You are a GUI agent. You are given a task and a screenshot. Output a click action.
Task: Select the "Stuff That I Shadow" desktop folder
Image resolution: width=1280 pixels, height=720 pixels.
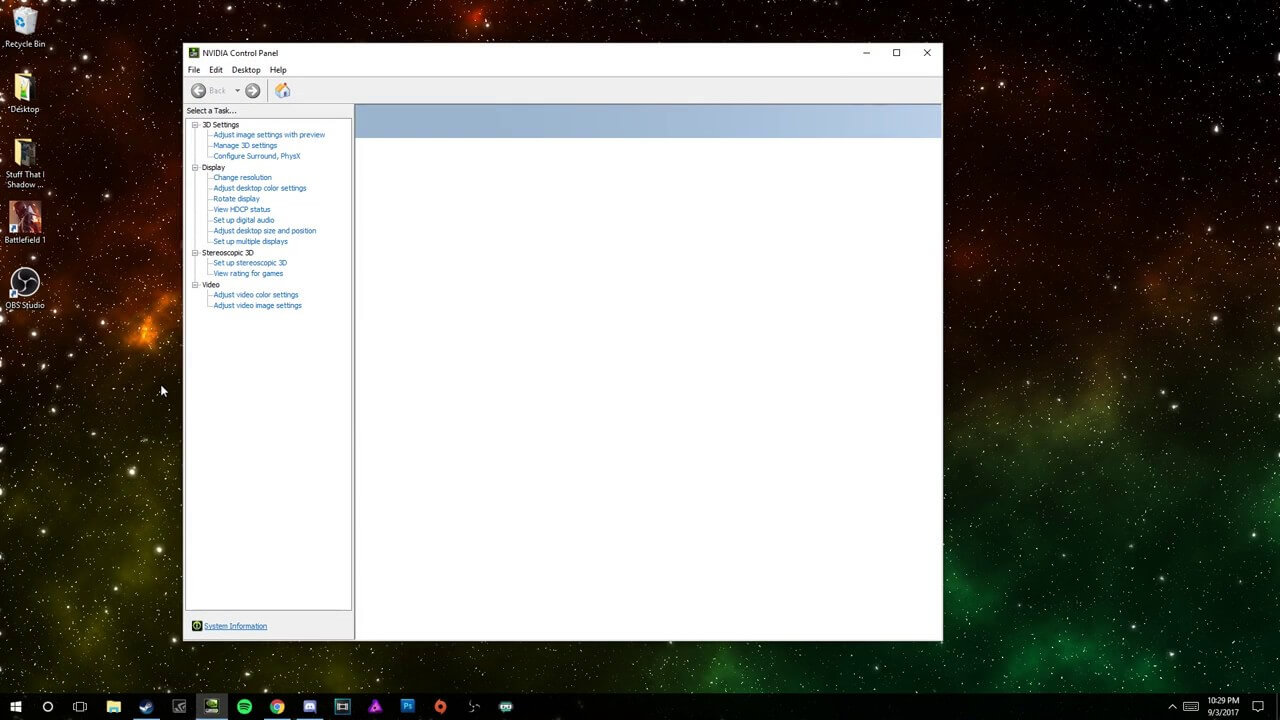(x=25, y=164)
